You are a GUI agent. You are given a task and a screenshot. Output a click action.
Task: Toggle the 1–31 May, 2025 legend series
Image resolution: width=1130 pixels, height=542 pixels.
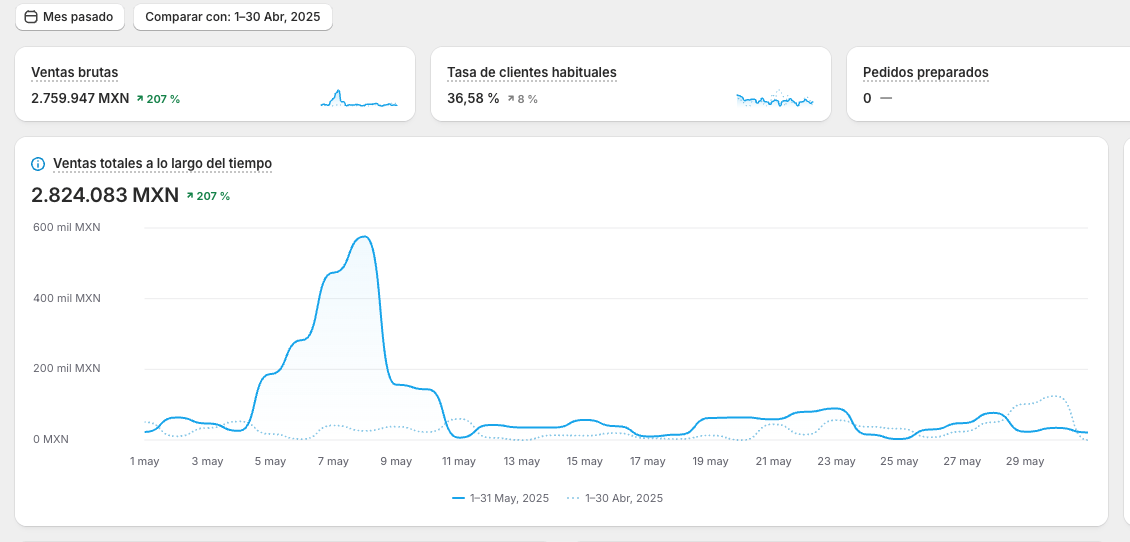(x=501, y=498)
